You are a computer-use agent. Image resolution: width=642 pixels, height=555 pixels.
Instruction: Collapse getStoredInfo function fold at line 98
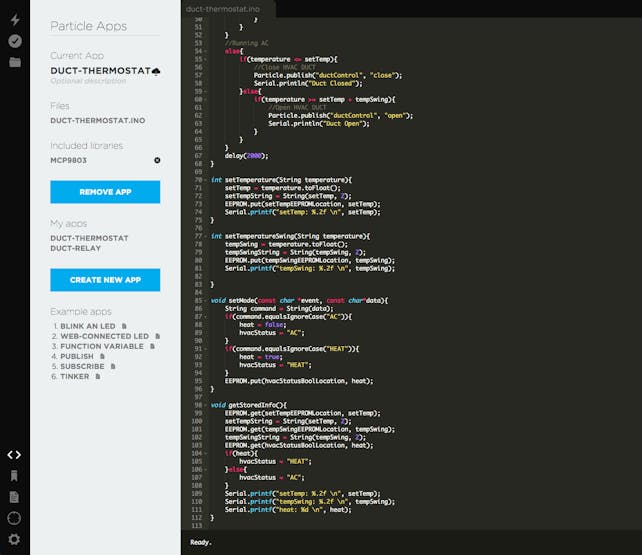[x=206, y=405]
